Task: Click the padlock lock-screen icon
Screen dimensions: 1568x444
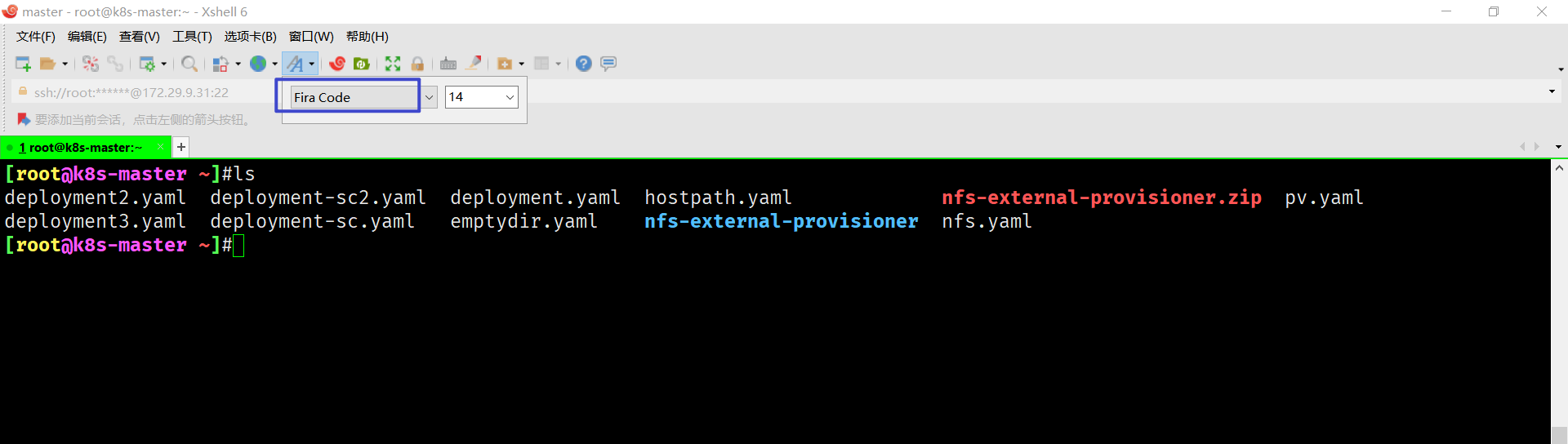Action: [x=417, y=64]
